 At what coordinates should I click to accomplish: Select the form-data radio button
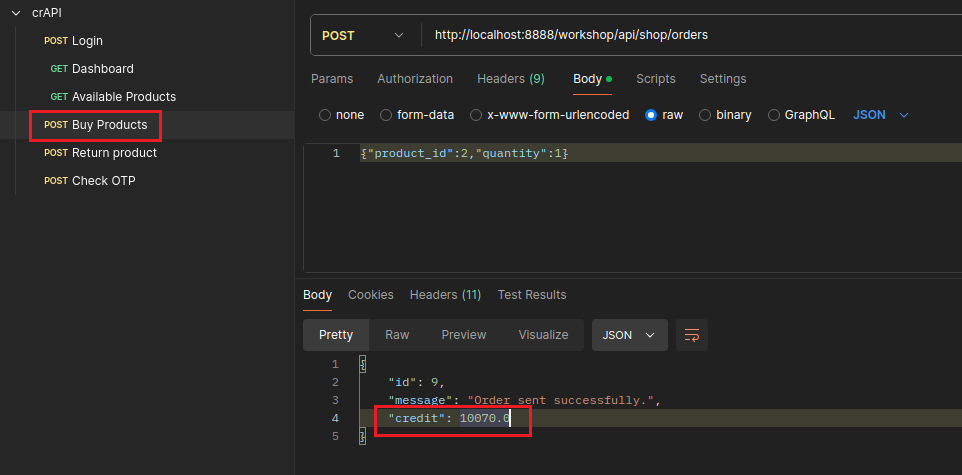click(387, 115)
